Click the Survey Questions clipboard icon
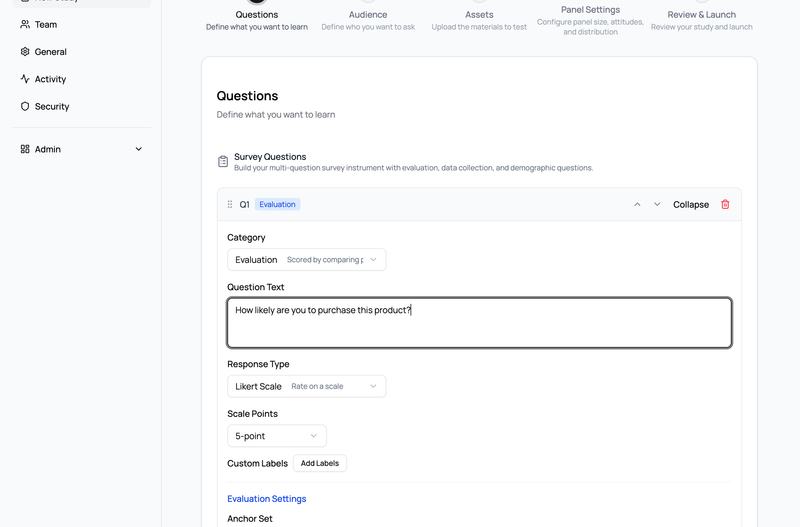Viewport: 800px width, 527px height. pos(223,162)
